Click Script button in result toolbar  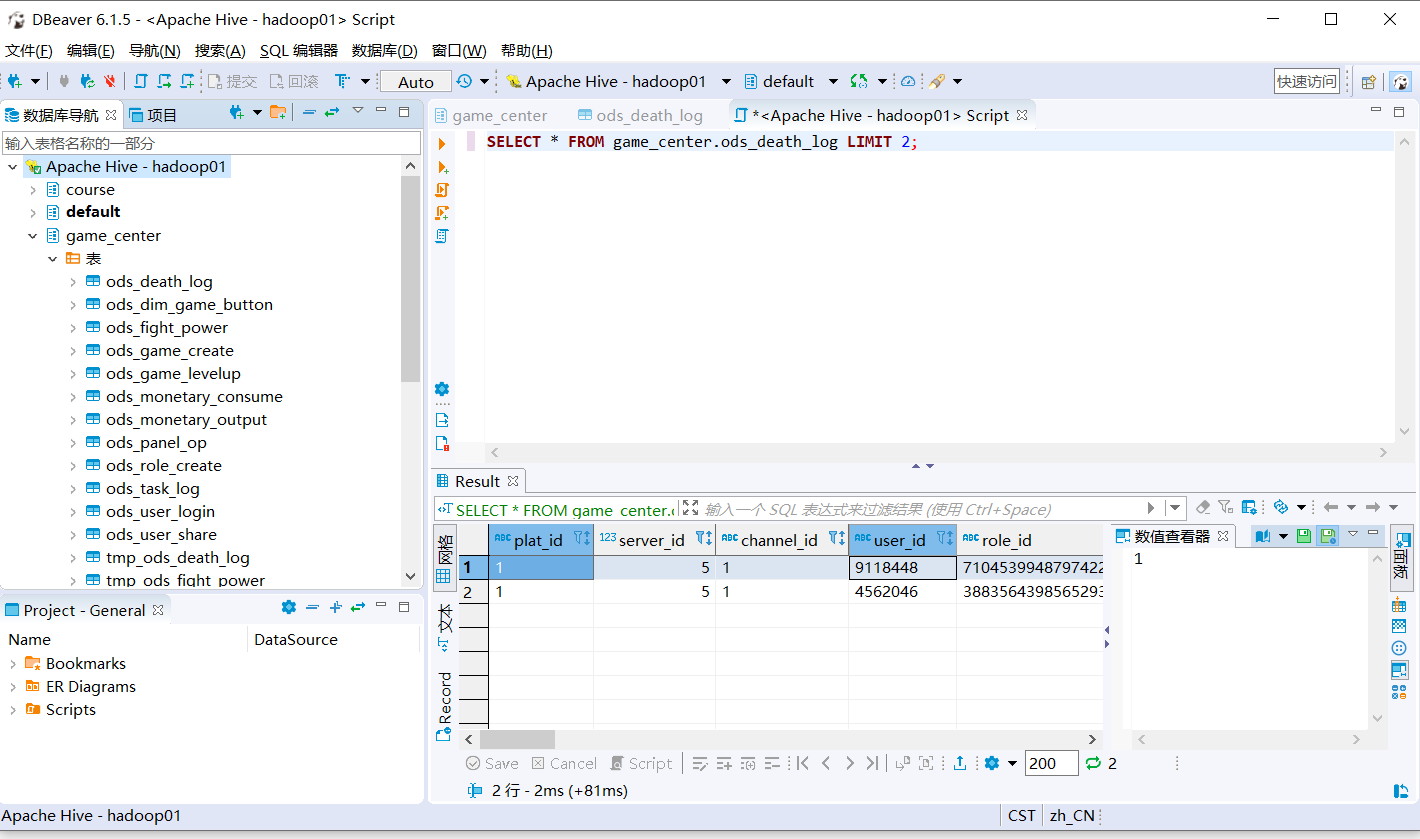tap(642, 763)
